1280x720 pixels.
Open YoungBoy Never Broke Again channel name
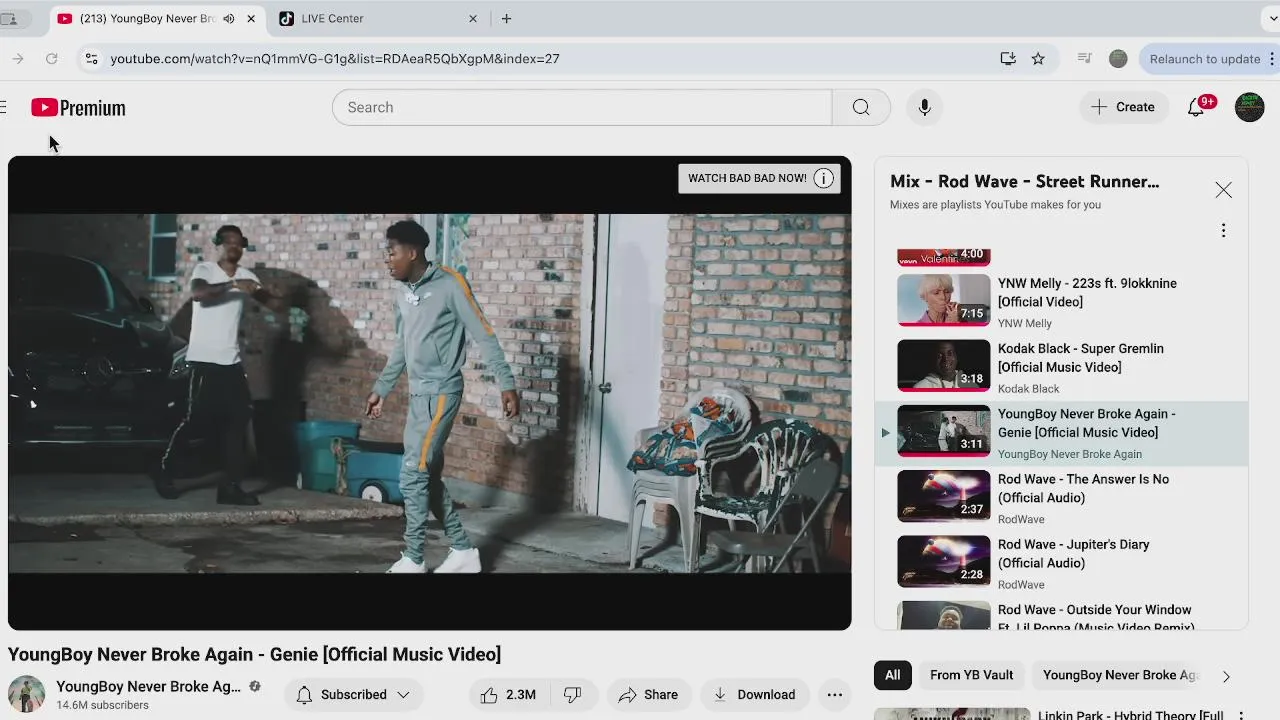point(149,686)
